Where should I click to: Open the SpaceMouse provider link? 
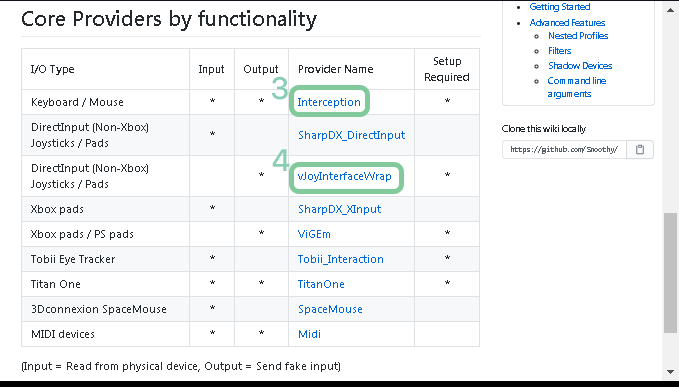pos(330,309)
